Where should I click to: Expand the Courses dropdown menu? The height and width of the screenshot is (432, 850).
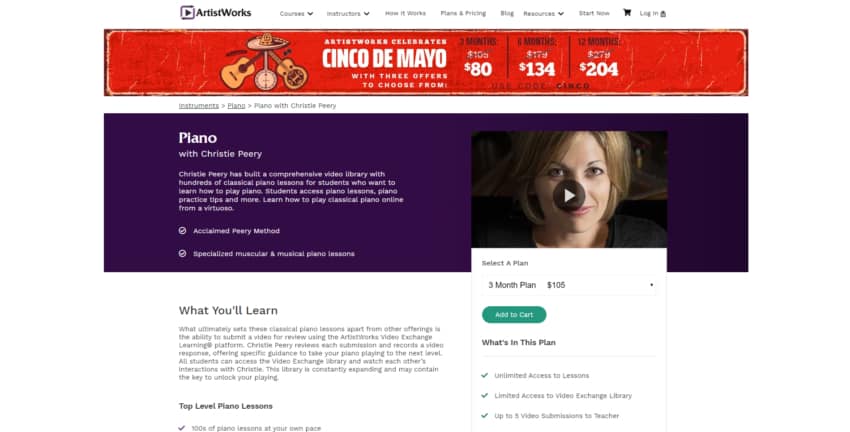[296, 14]
